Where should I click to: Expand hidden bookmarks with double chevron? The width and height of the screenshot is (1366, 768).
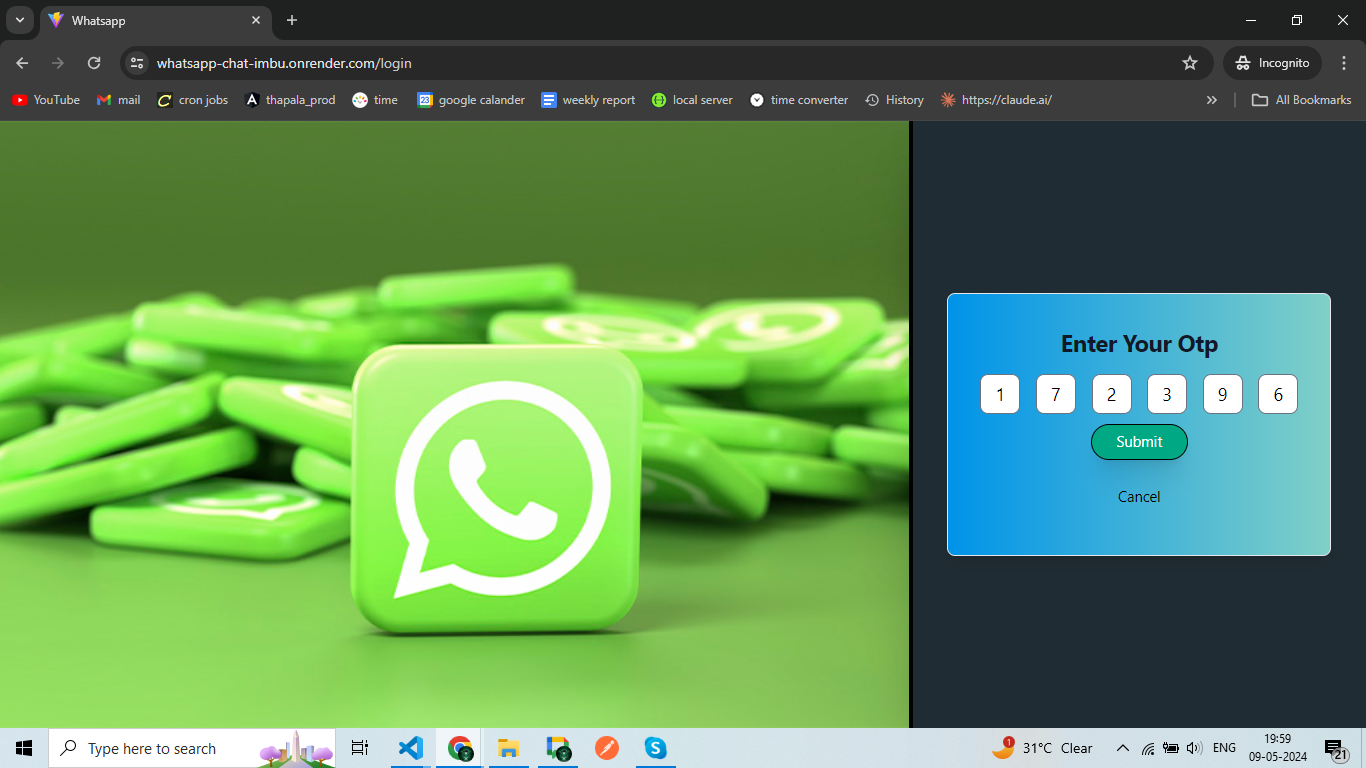click(1212, 100)
